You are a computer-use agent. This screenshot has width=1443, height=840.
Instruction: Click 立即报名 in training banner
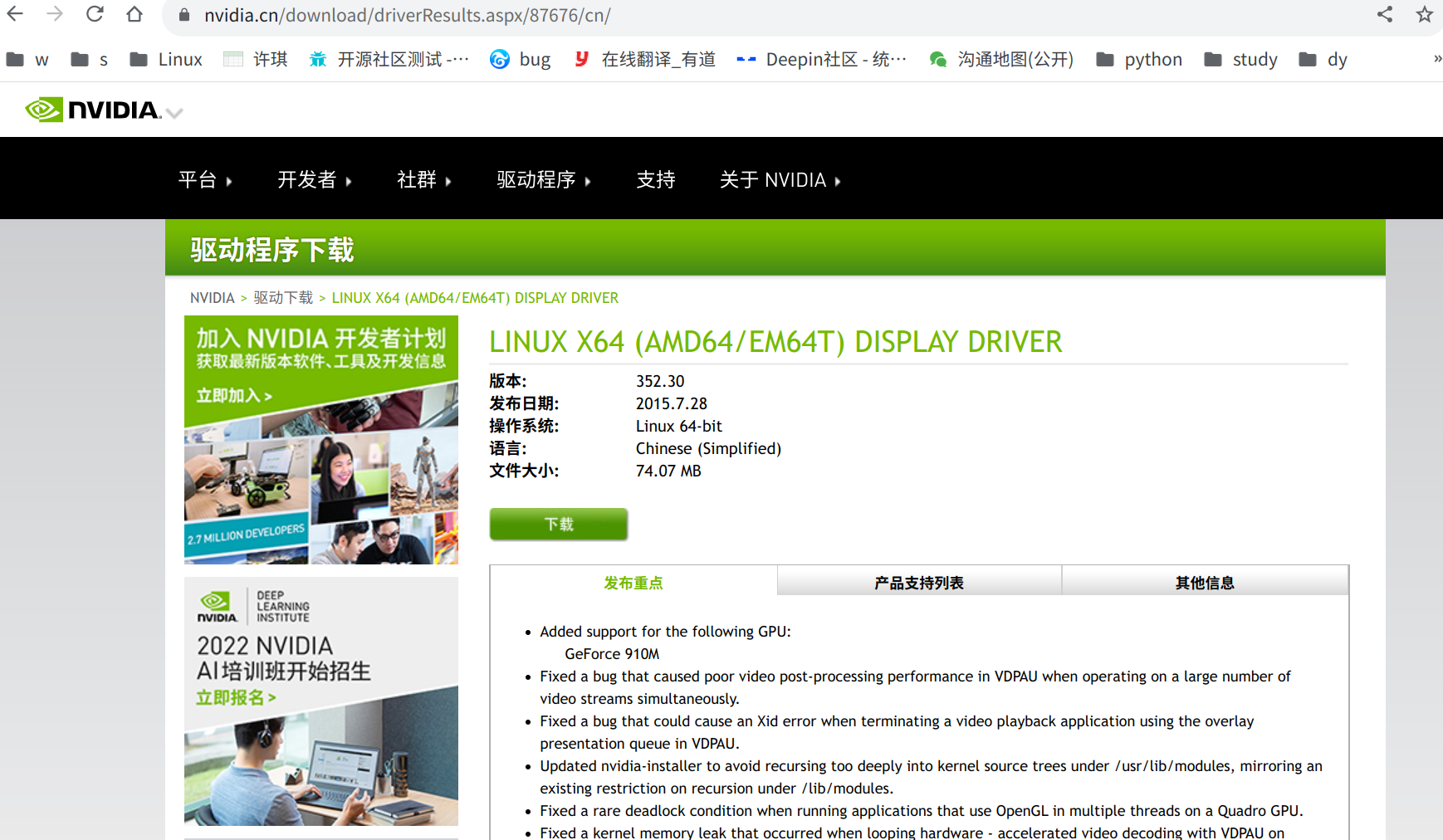236,698
